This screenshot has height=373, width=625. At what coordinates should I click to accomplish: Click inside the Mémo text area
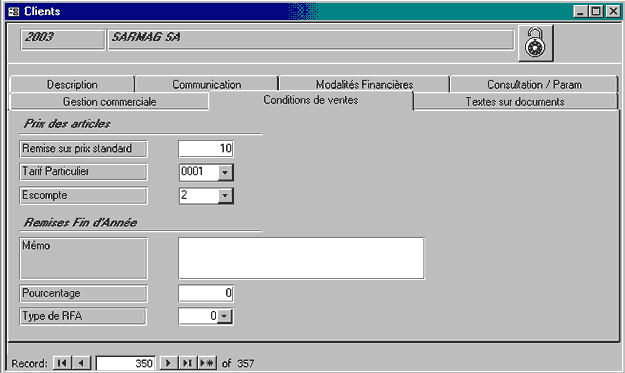tap(301, 258)
